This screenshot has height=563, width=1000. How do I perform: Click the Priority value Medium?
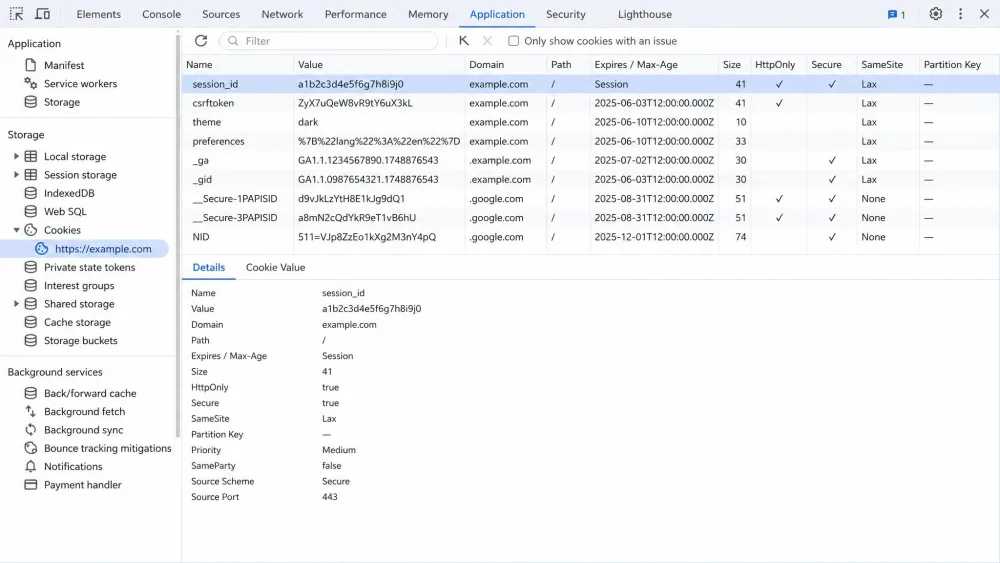[x=339, y=450]
